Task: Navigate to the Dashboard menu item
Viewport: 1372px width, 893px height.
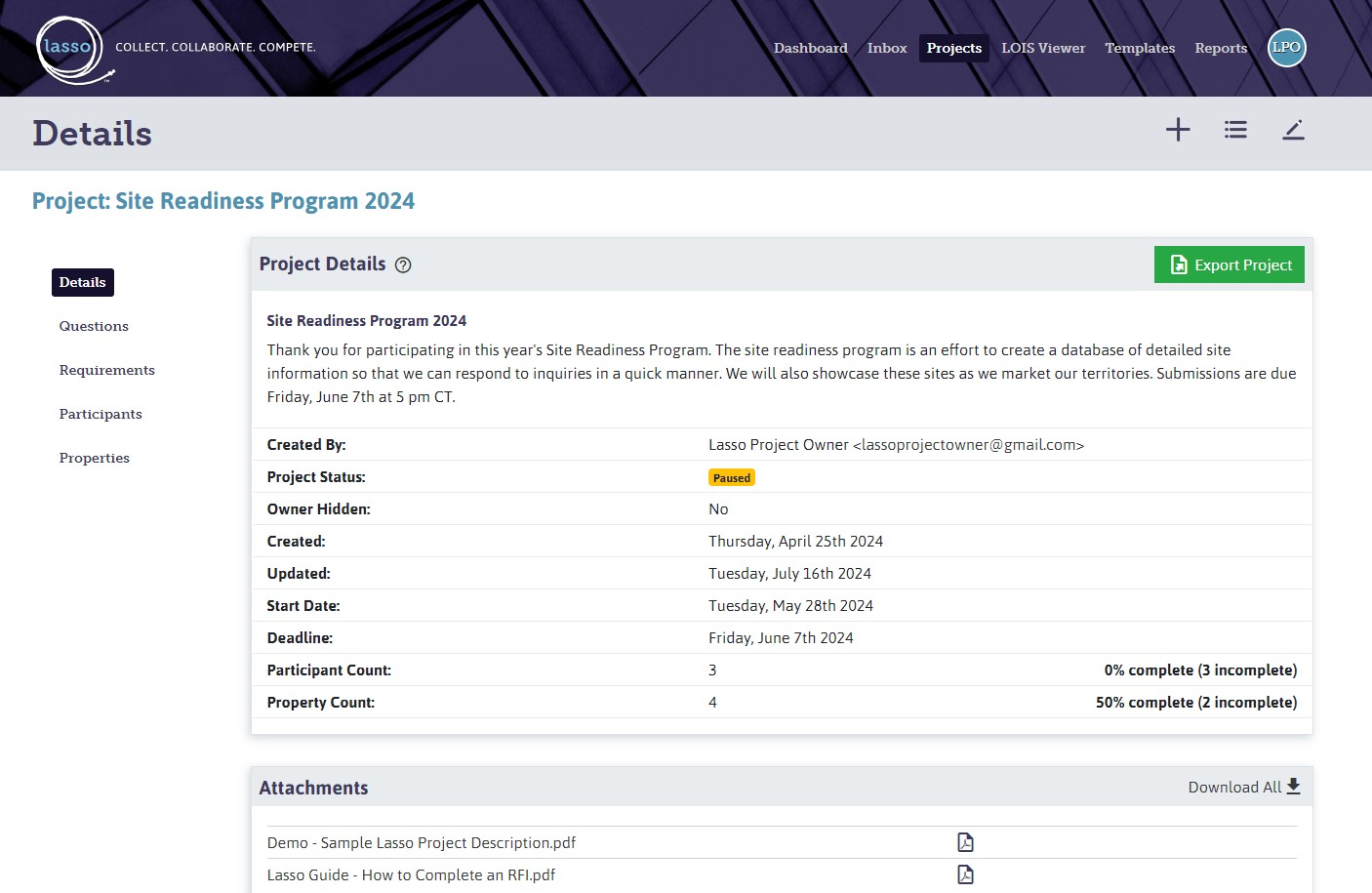Action: 810,48
